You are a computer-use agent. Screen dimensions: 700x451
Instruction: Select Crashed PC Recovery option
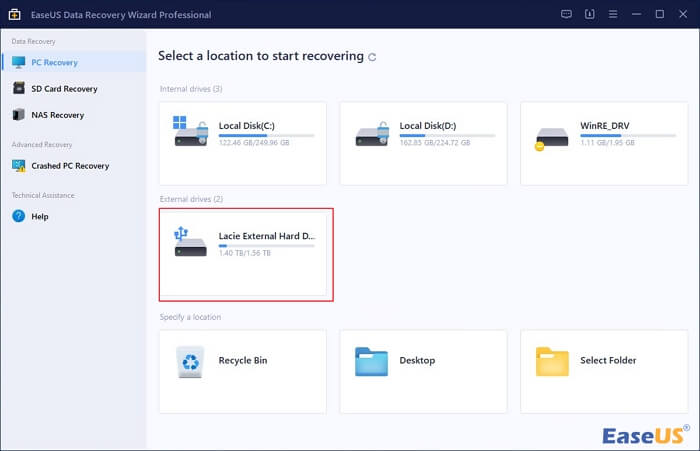pyautogui.click(x=69, y=166)
